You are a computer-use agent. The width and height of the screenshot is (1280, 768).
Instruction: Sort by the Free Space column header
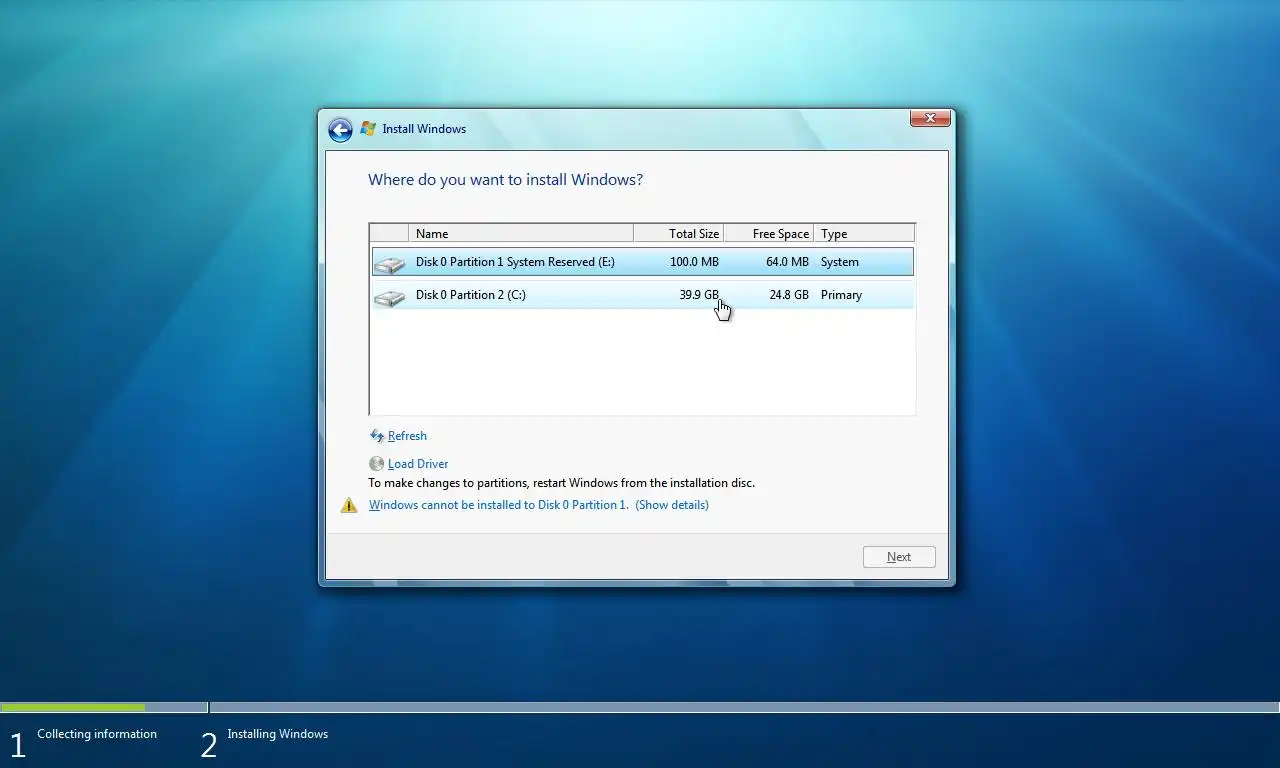[x=769, y=233]
